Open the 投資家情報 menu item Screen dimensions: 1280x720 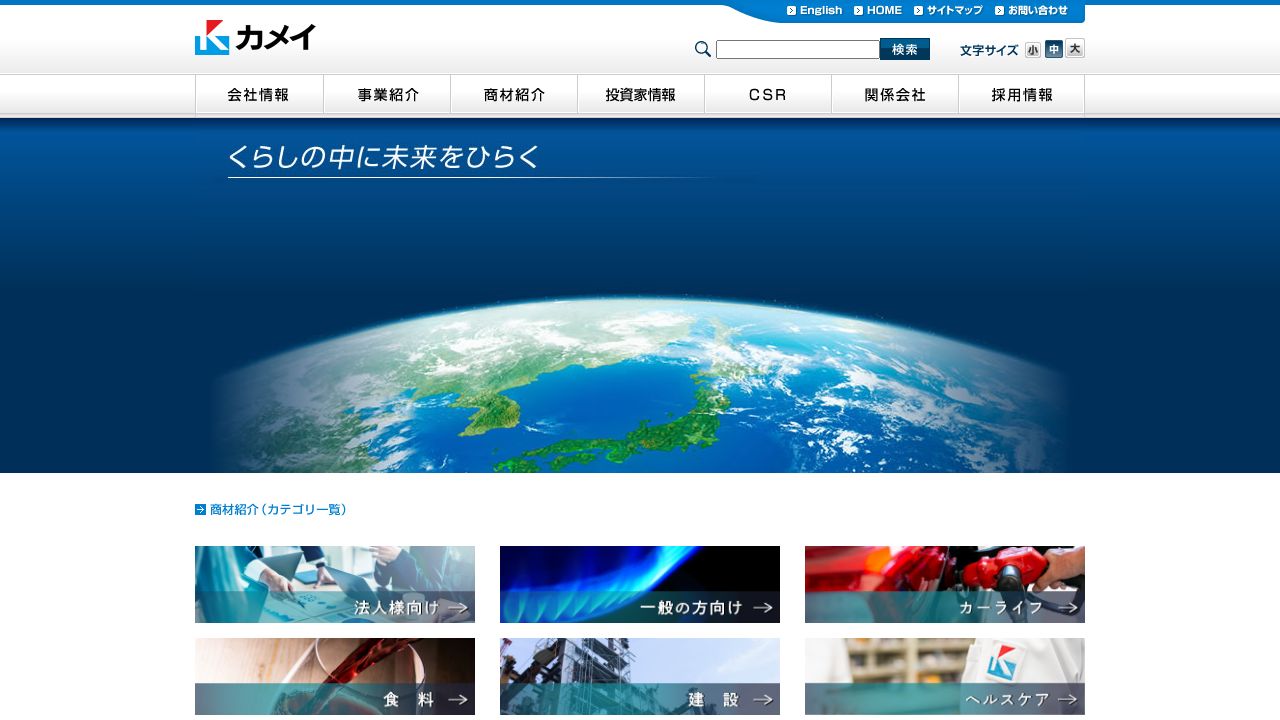641,95
